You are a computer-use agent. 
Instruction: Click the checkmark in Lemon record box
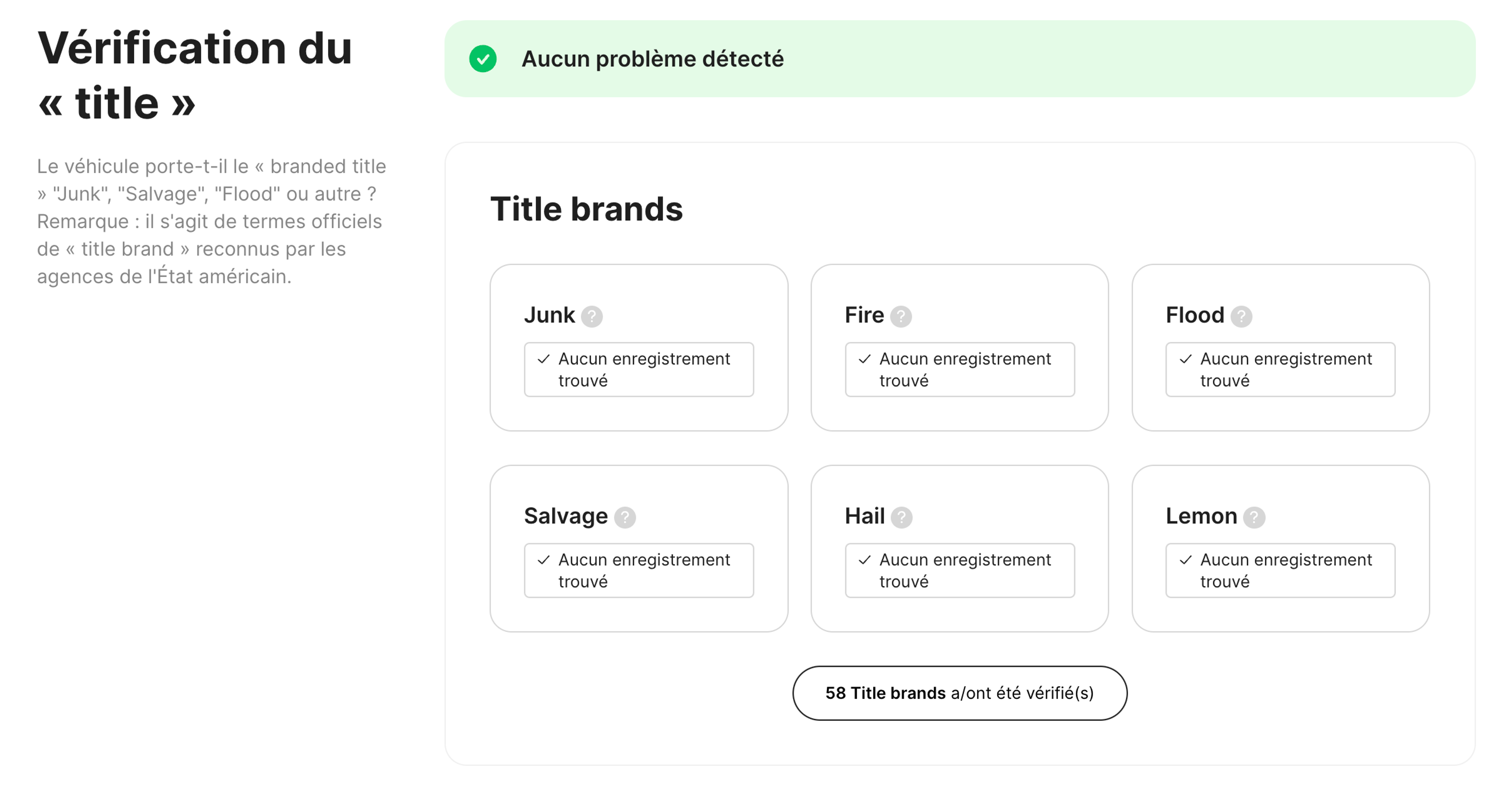(1185, 560)
